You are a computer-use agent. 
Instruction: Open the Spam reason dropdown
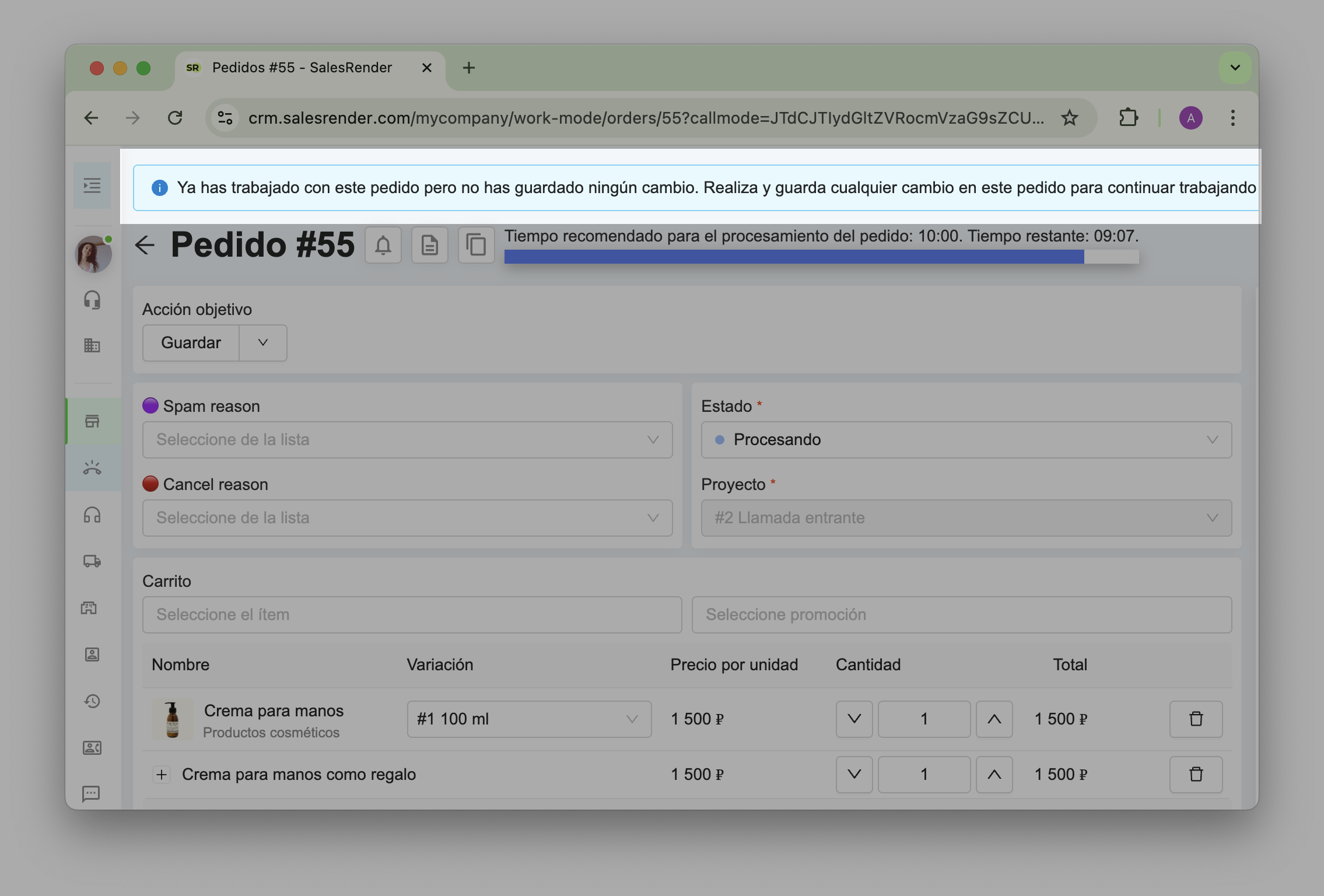(407, 440)
